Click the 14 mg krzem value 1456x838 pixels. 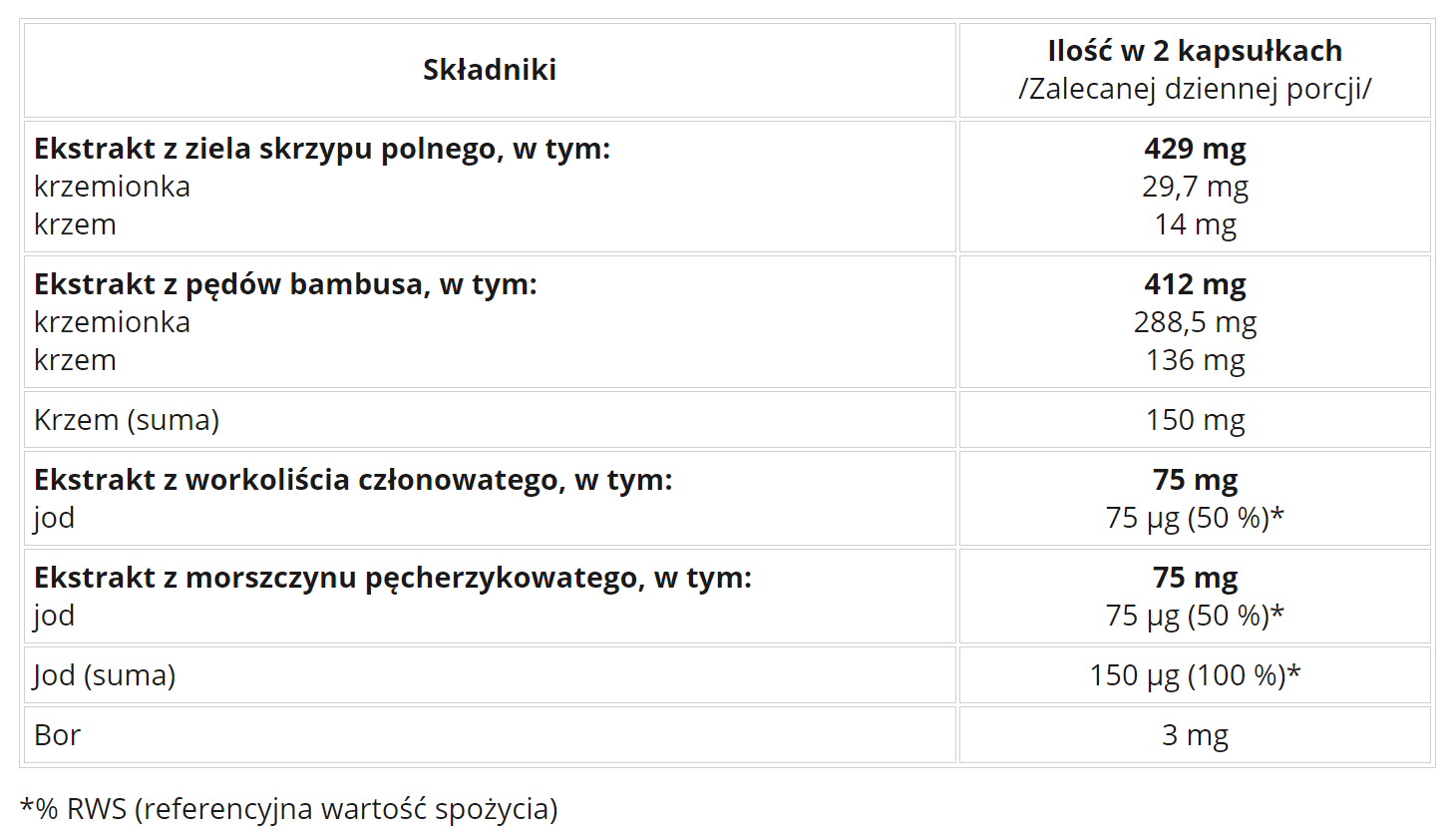pos(1195,224)
